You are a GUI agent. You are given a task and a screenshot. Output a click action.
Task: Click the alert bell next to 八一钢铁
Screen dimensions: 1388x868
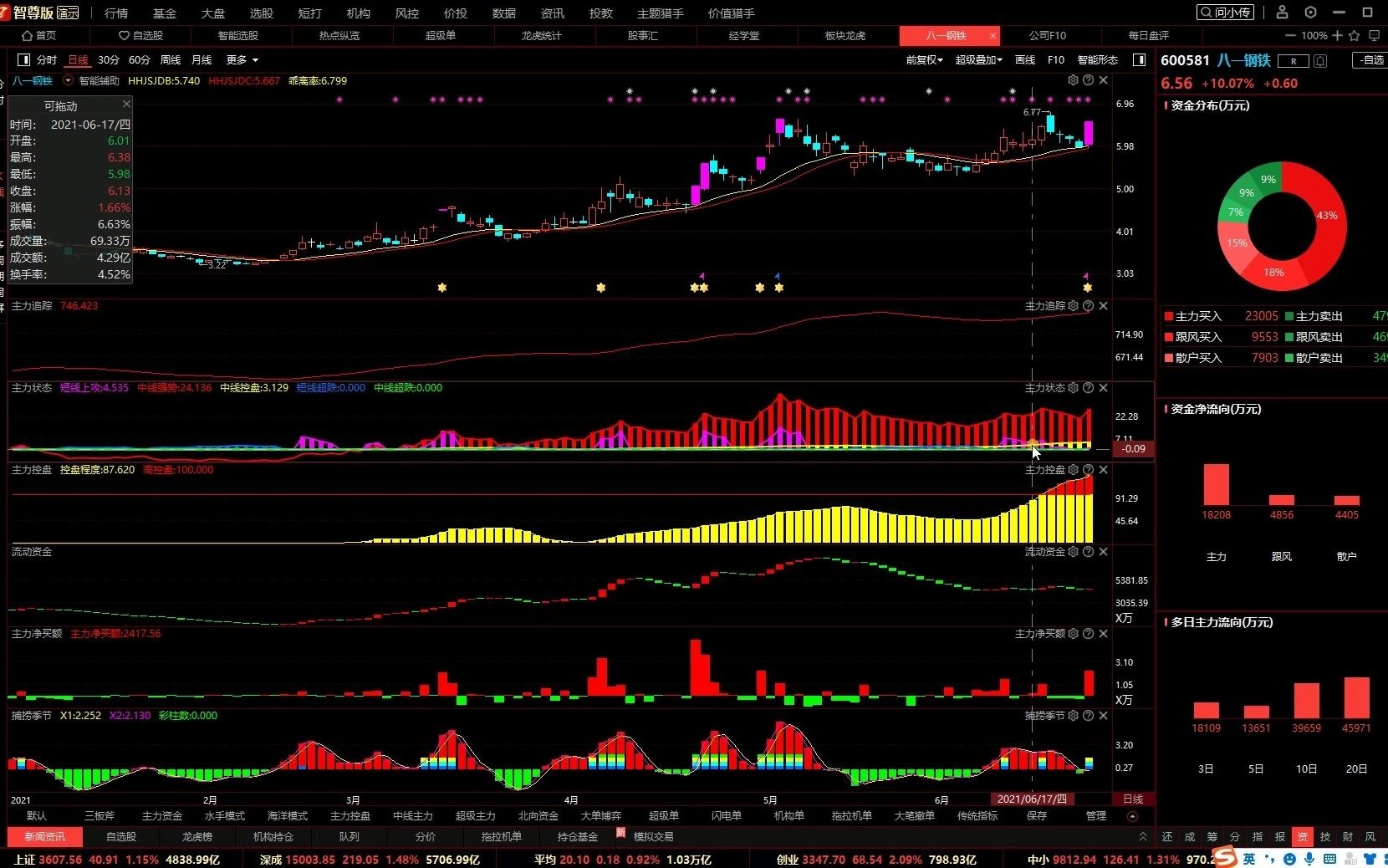coord(1320,61)
